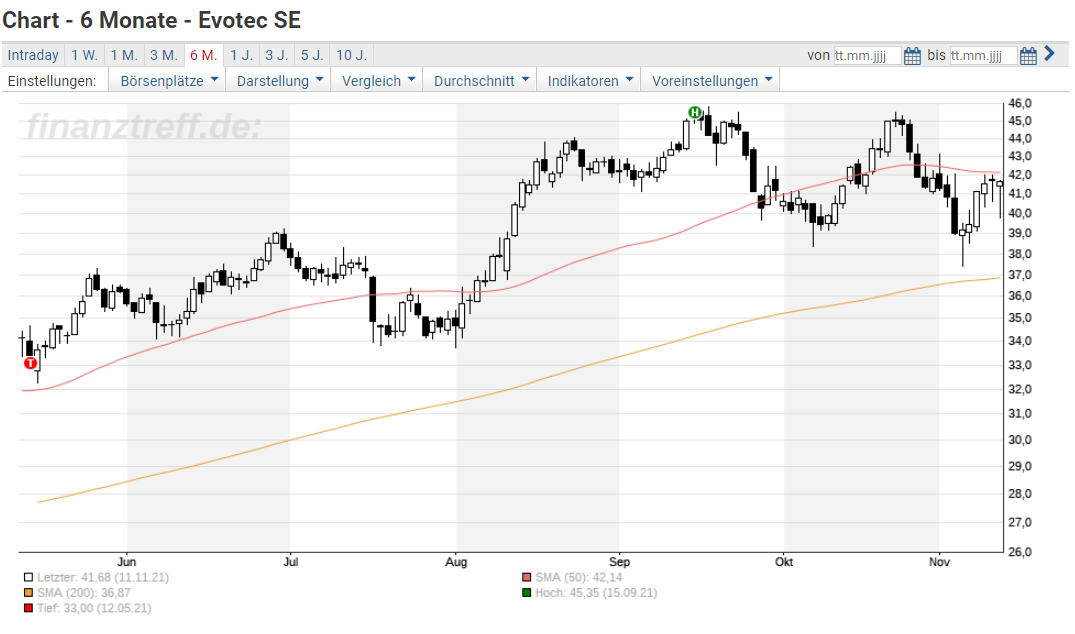Click the 33,0 price axis label
The width and height of the screenshot is (1075, 634).
(x=1019, y=365)
